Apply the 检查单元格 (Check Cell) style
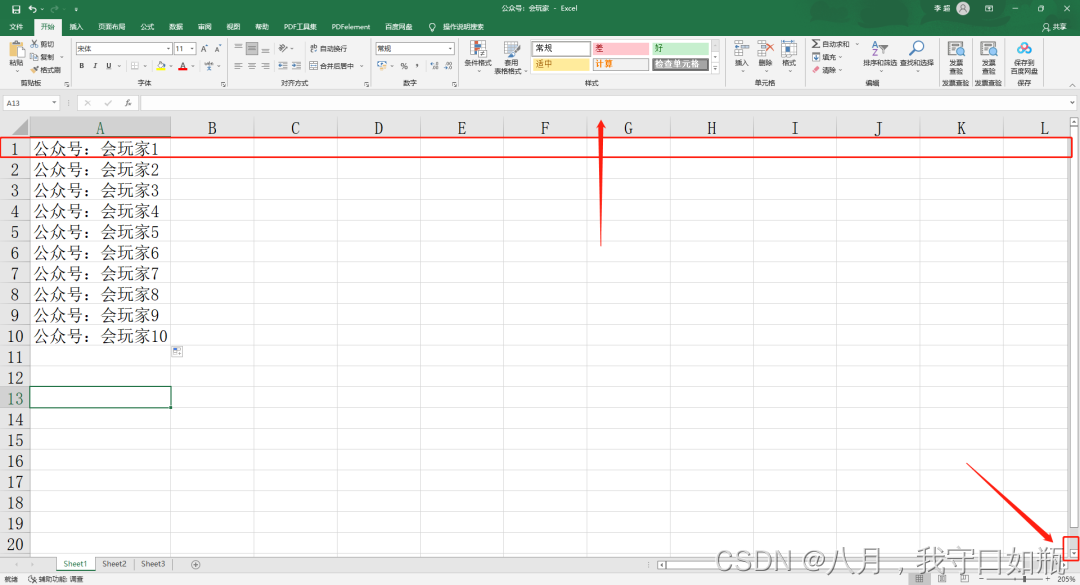Screen dimensions: 1080x585 [680, 64]
